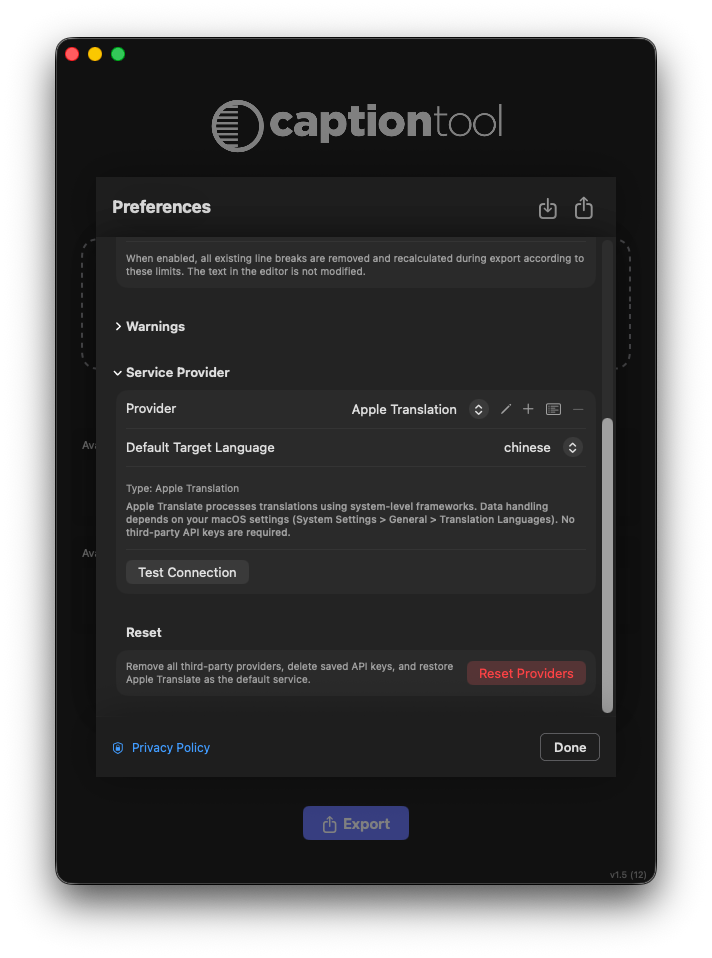Click the Test Connection button
This screenshot has height=958, width=712.
(187, 572)
